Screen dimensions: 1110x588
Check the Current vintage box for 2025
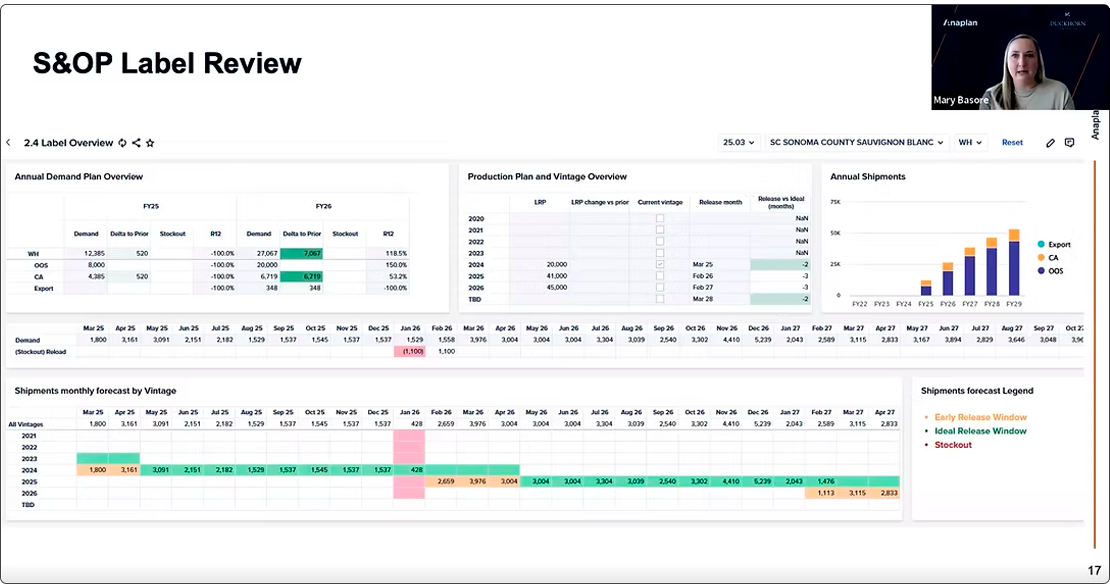click(659, 275)
